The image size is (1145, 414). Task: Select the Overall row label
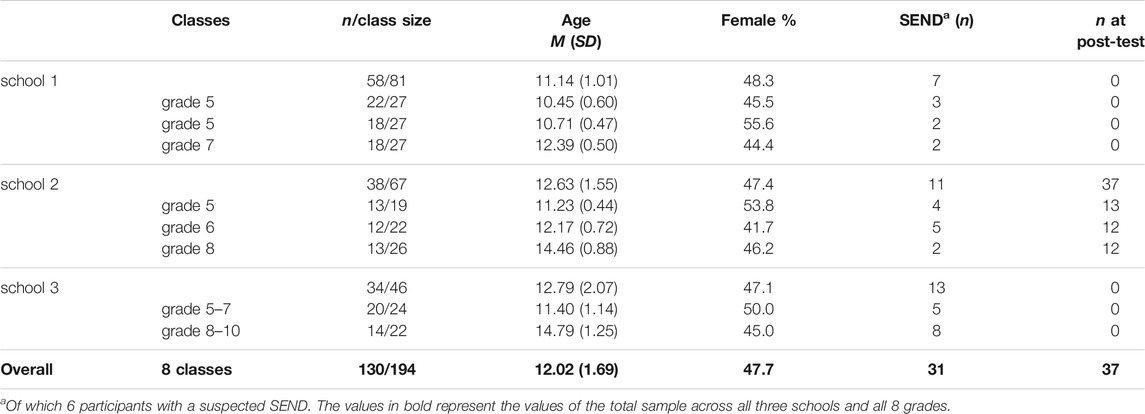click(x=27, y=370)
